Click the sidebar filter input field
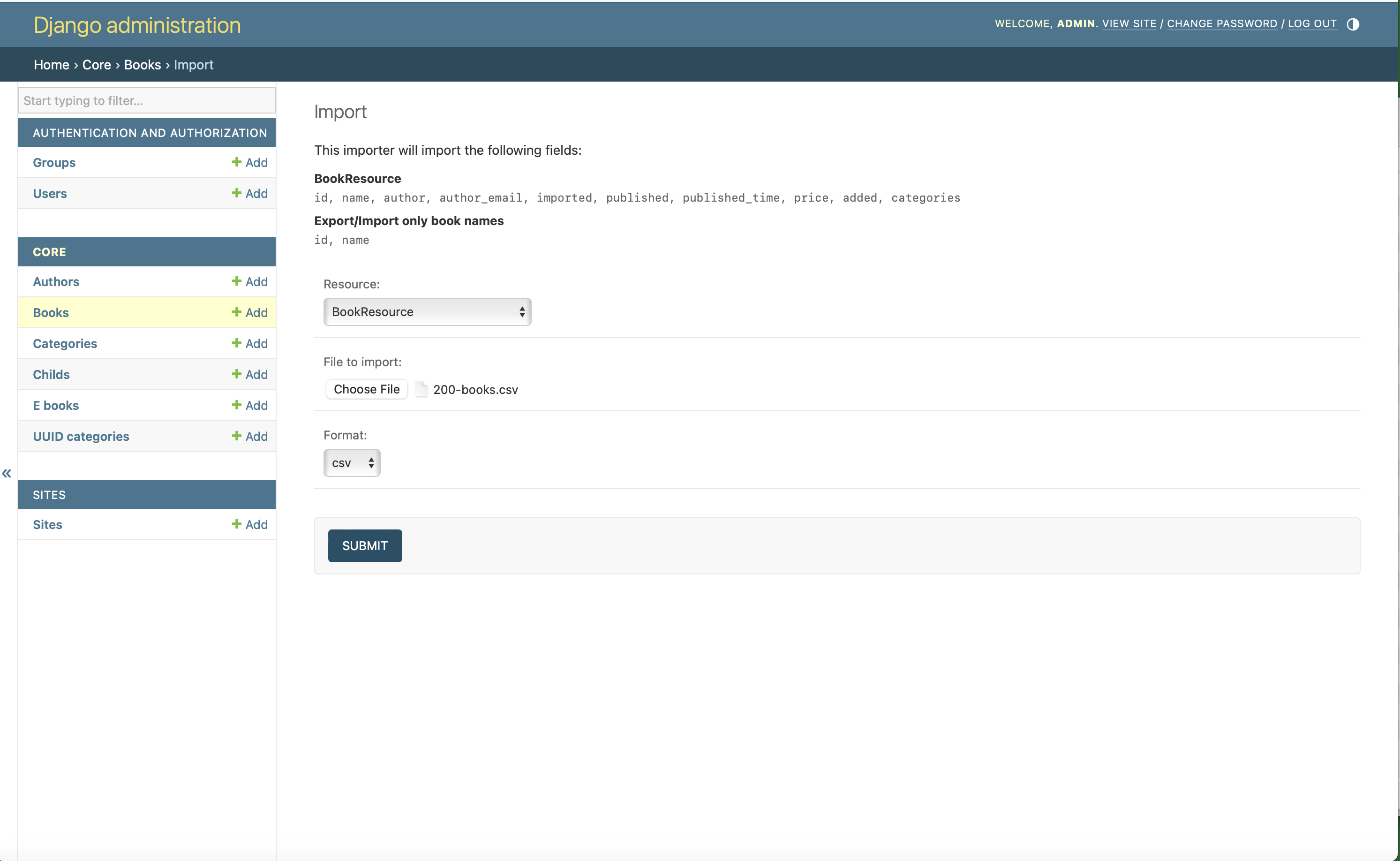The image size is (1400, 861). (x=147, y=101)
